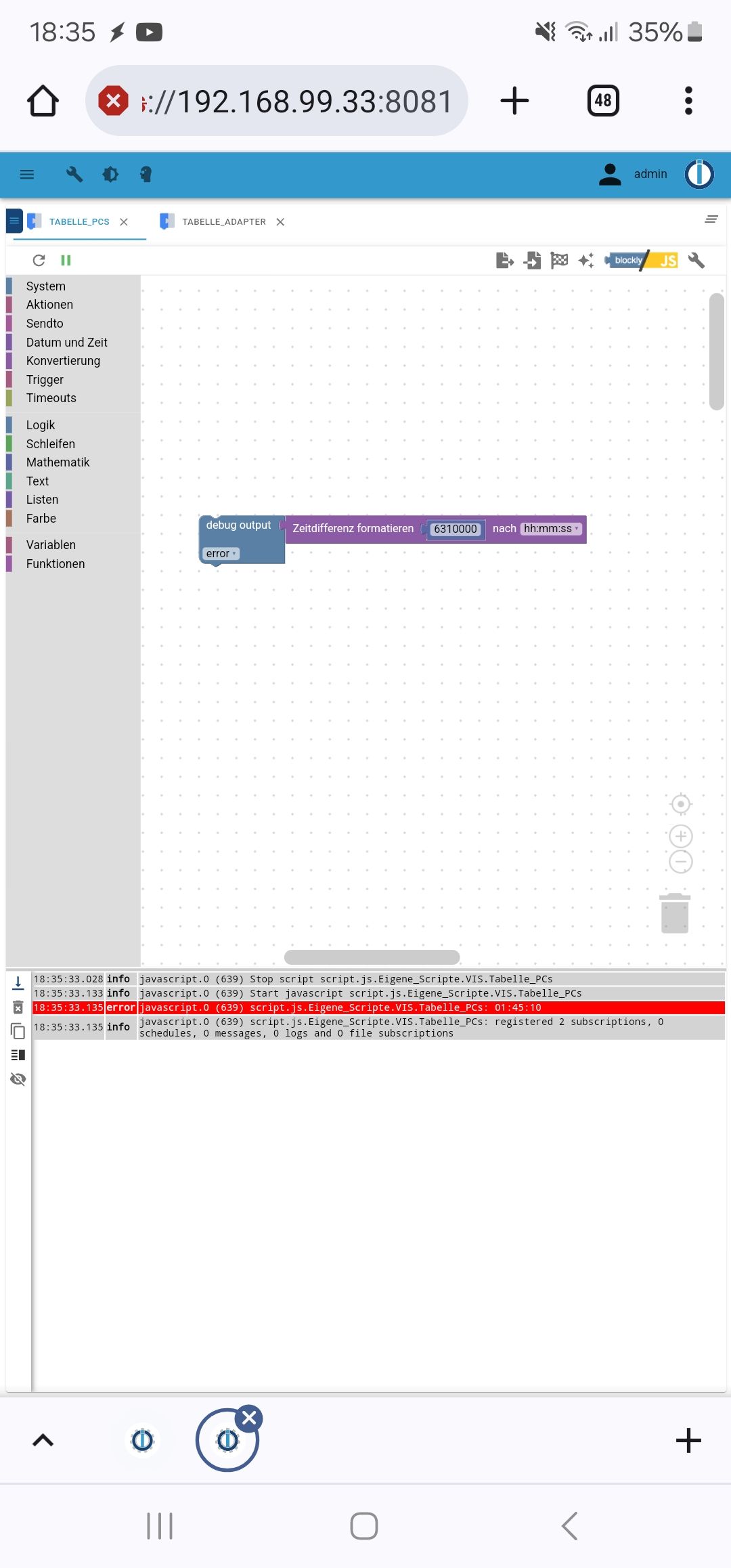Click the admin user button
This screenshot has height=1568, width=731.
click(x=634, y=174)
